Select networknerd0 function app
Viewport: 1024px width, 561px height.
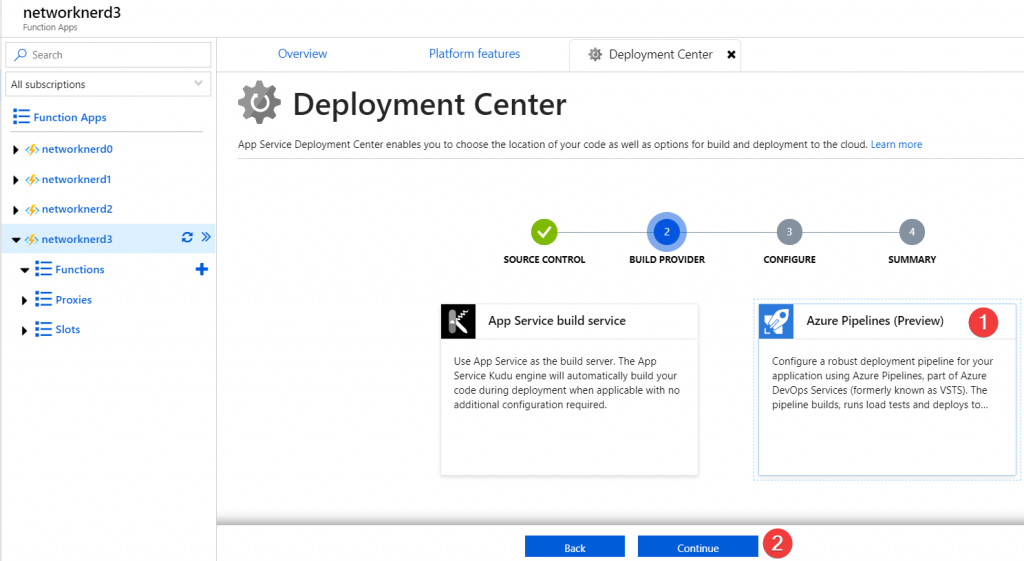coord(77,149)
